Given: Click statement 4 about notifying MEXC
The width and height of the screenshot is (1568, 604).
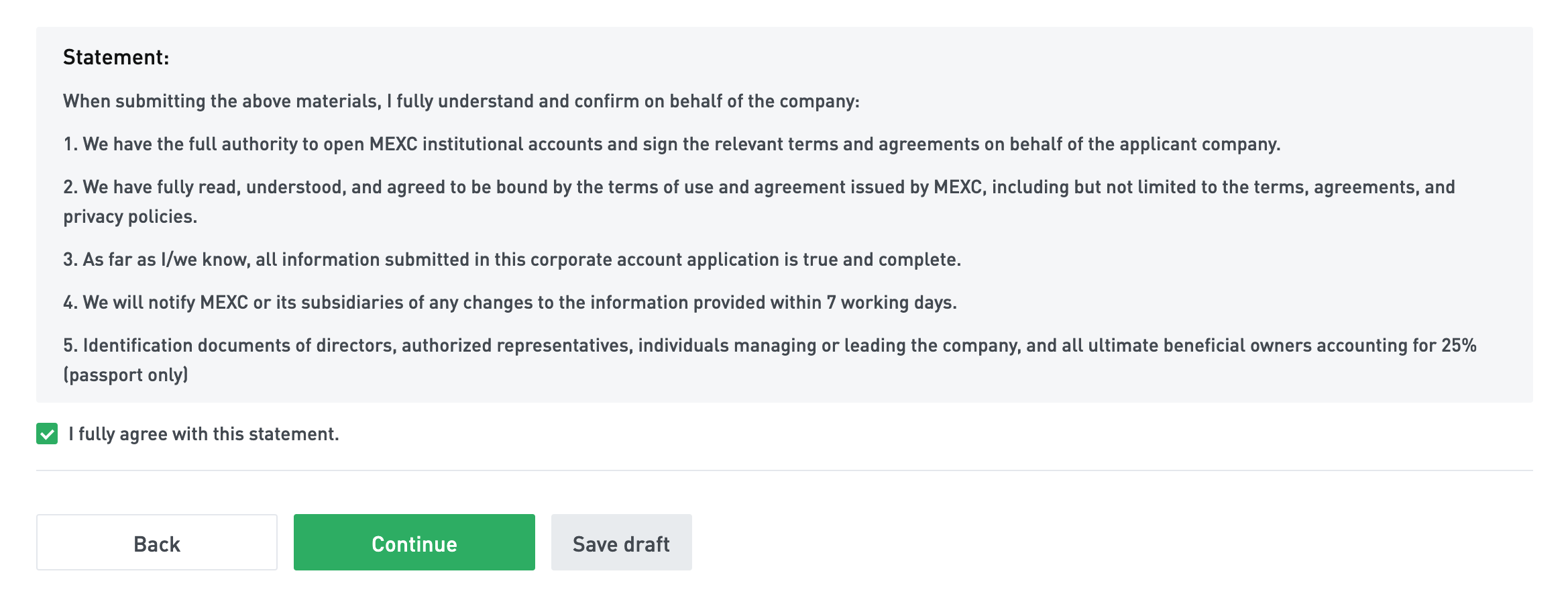Looking at the screenshot, I should 510,303.
